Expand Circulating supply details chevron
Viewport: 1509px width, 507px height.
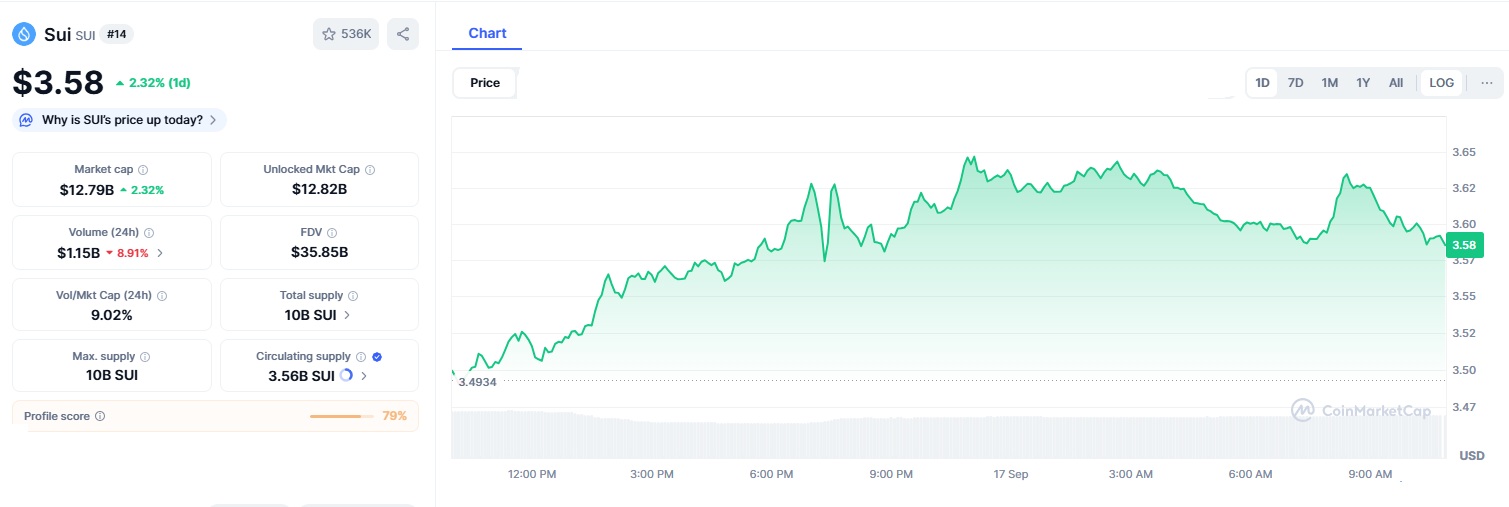pos(364,376)
